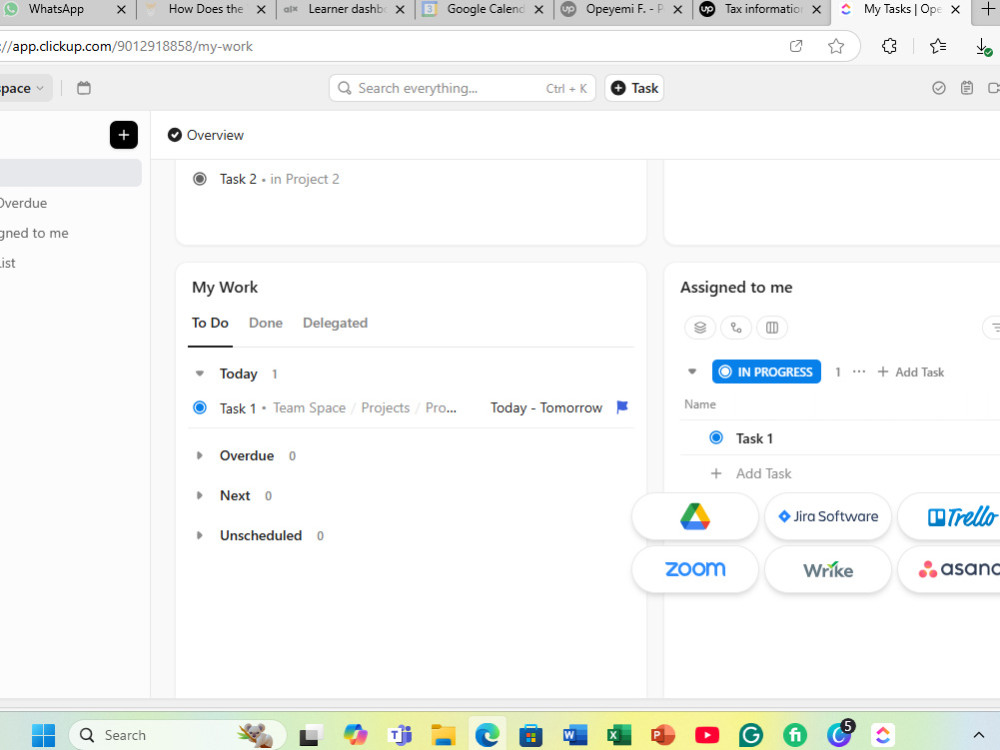The image size is (1000, 750).
Task: Switch to Learner dashboard browser tab
Action: (x=345, y=9)
